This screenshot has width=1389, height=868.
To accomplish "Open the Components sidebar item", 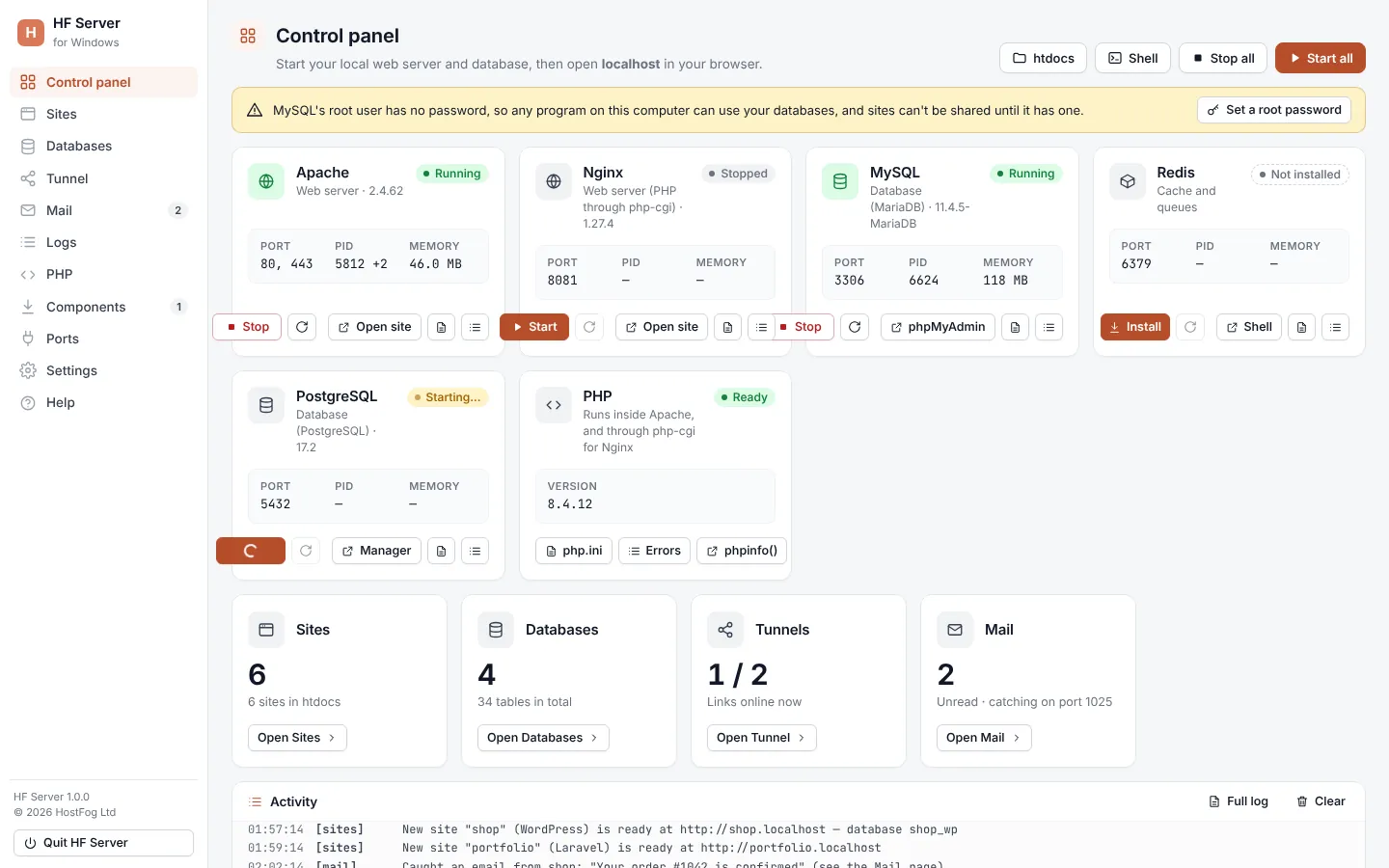I will [103, 307].
